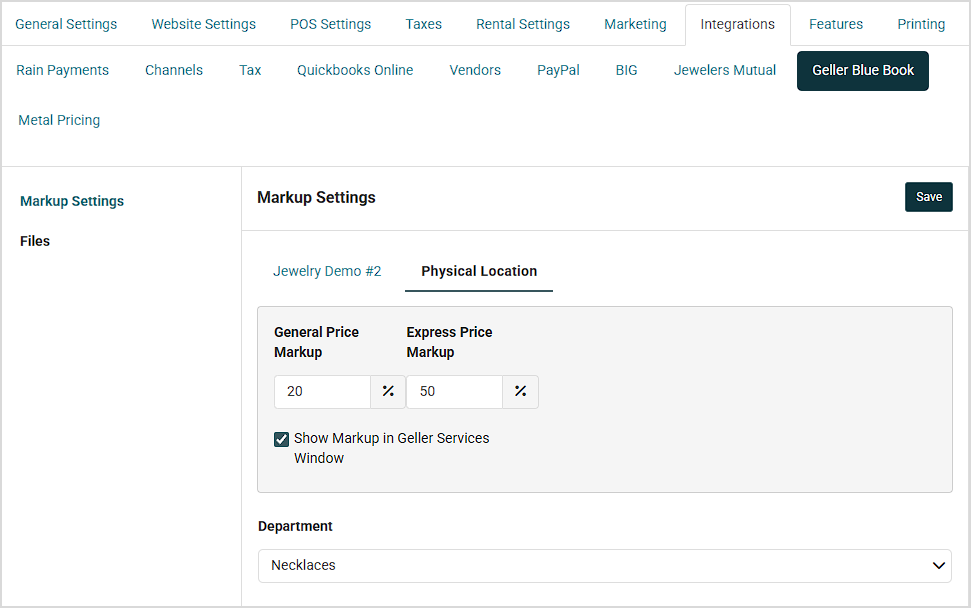Edit the General Price Markup field
Image resolution: width=971 pixels, height=608 pixels.
coord(322,391)
